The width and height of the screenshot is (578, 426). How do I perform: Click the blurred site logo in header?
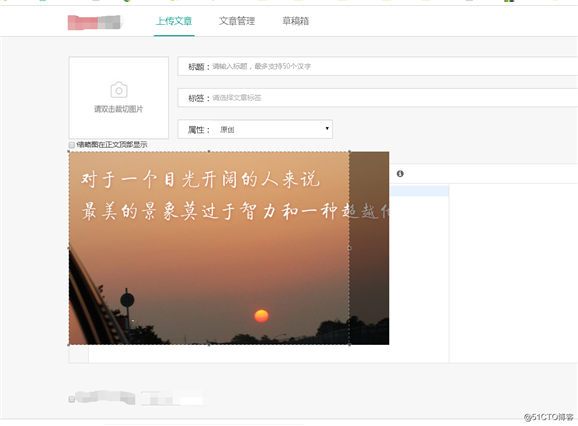94,22
